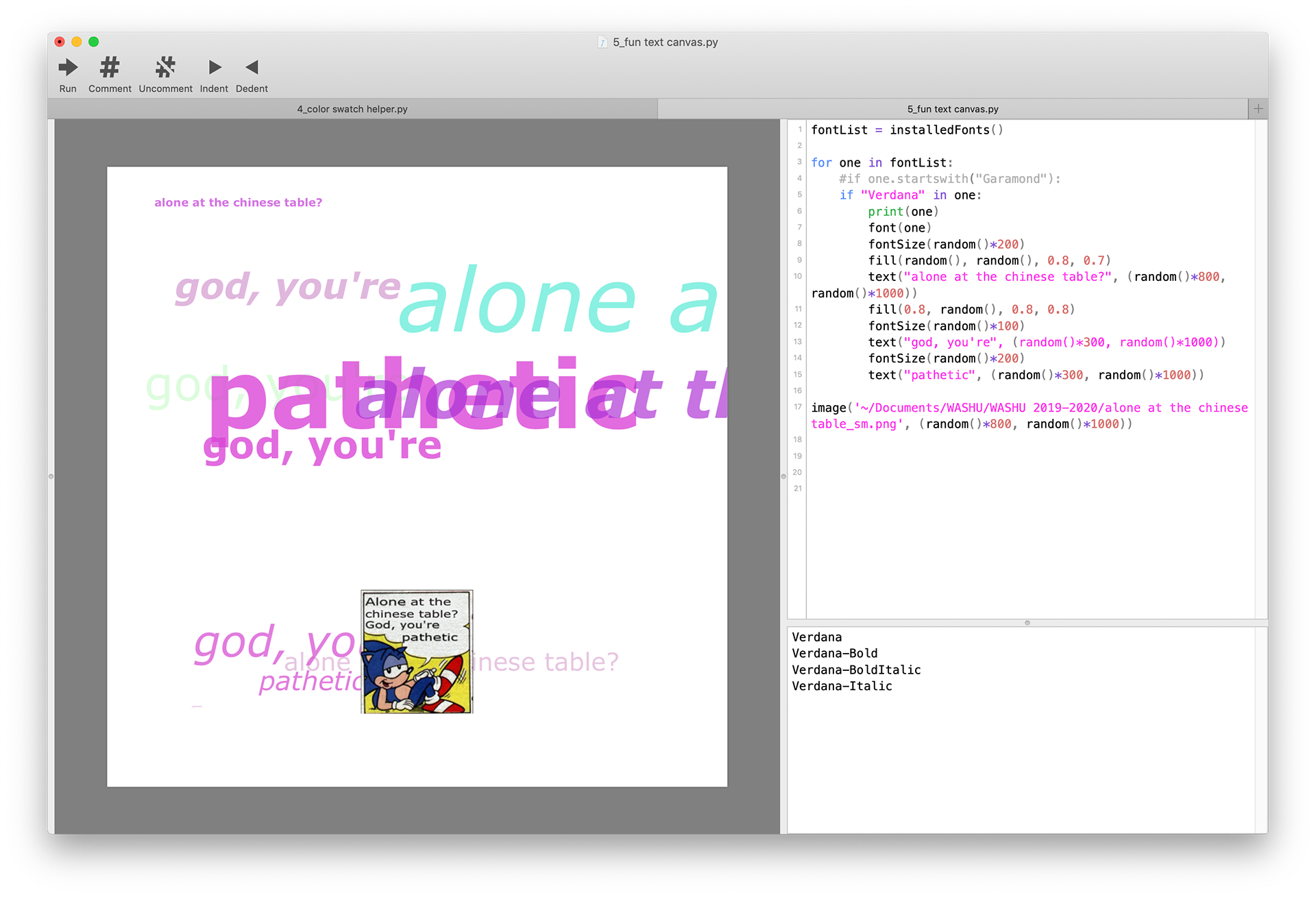Click the yellow minimize window button
This screenshot has height=897, width=1316.
click(77, 42)
